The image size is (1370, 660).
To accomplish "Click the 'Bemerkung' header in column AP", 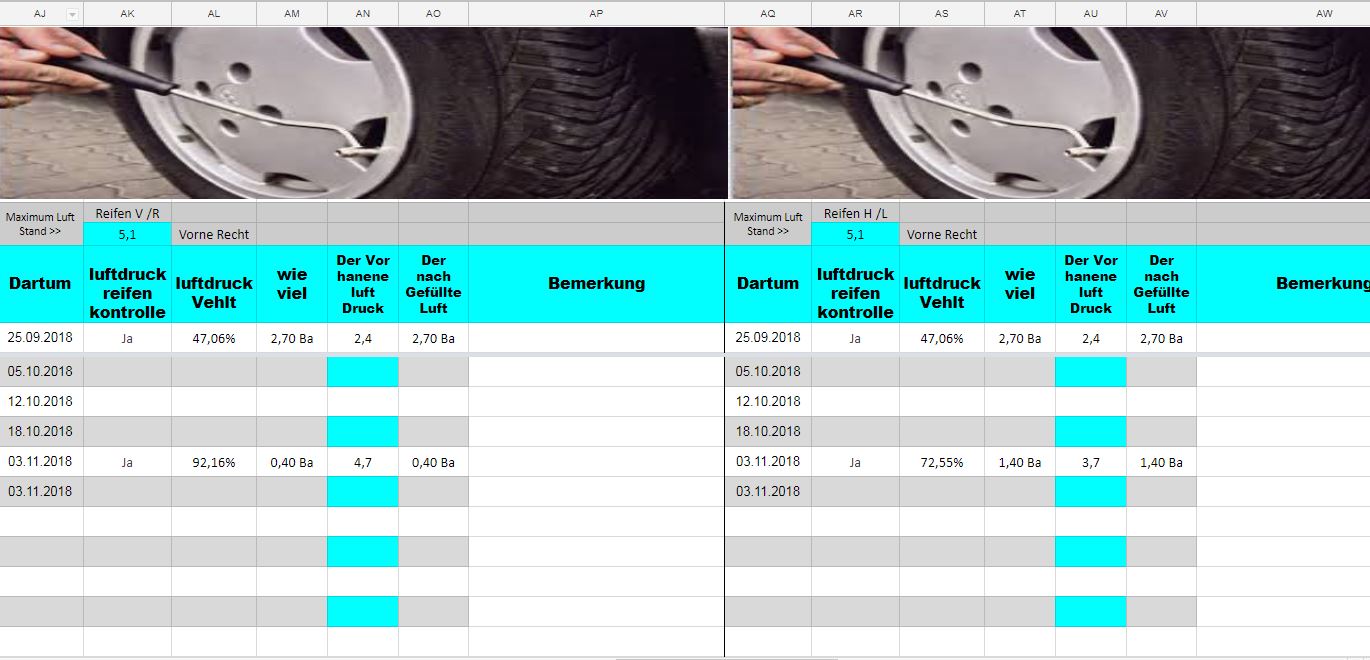I will click(596, 284).
